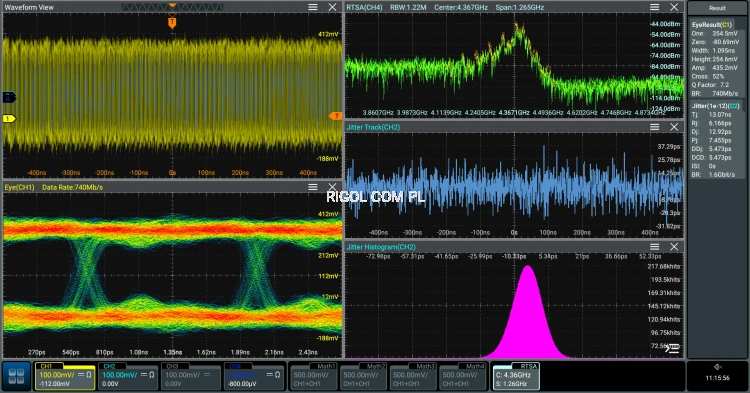Viewport: 750px width, 393px height.
Task: Click CH2 offset 0.00V value
Action: click(110, 383)
